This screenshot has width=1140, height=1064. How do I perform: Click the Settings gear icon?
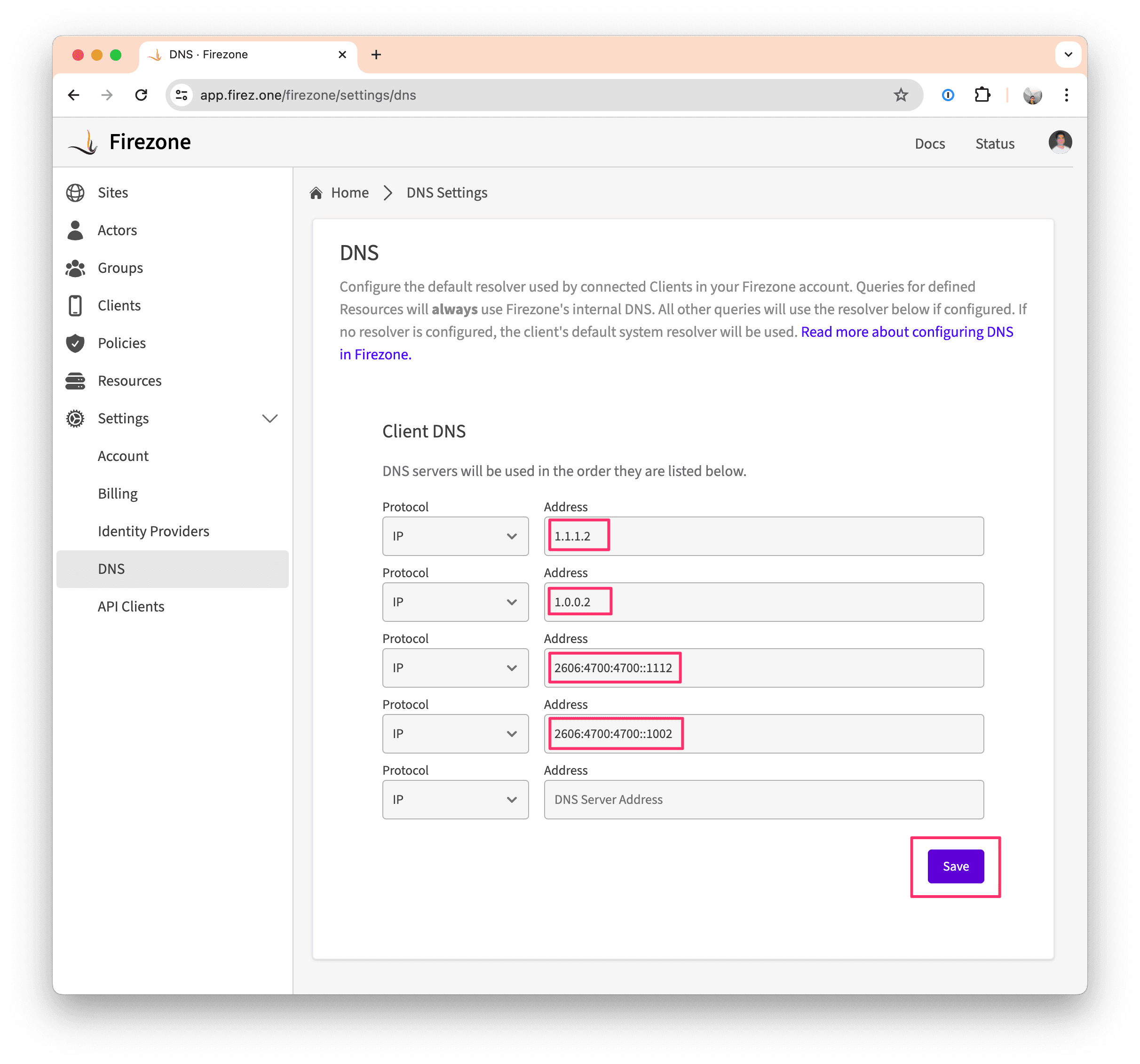coord(75,419)
